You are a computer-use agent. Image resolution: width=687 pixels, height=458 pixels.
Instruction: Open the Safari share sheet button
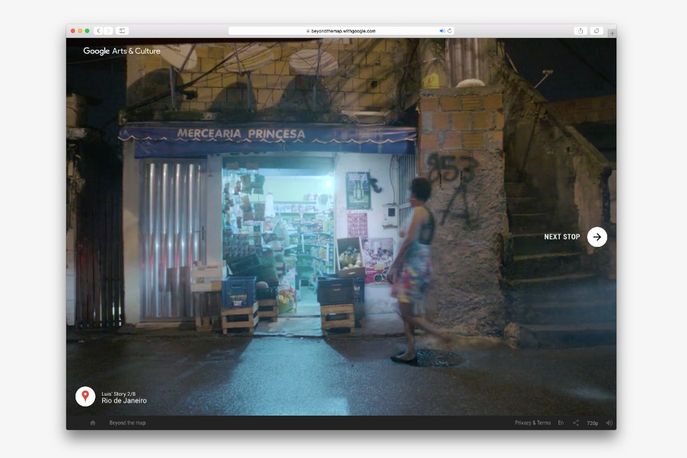(580, 31)
